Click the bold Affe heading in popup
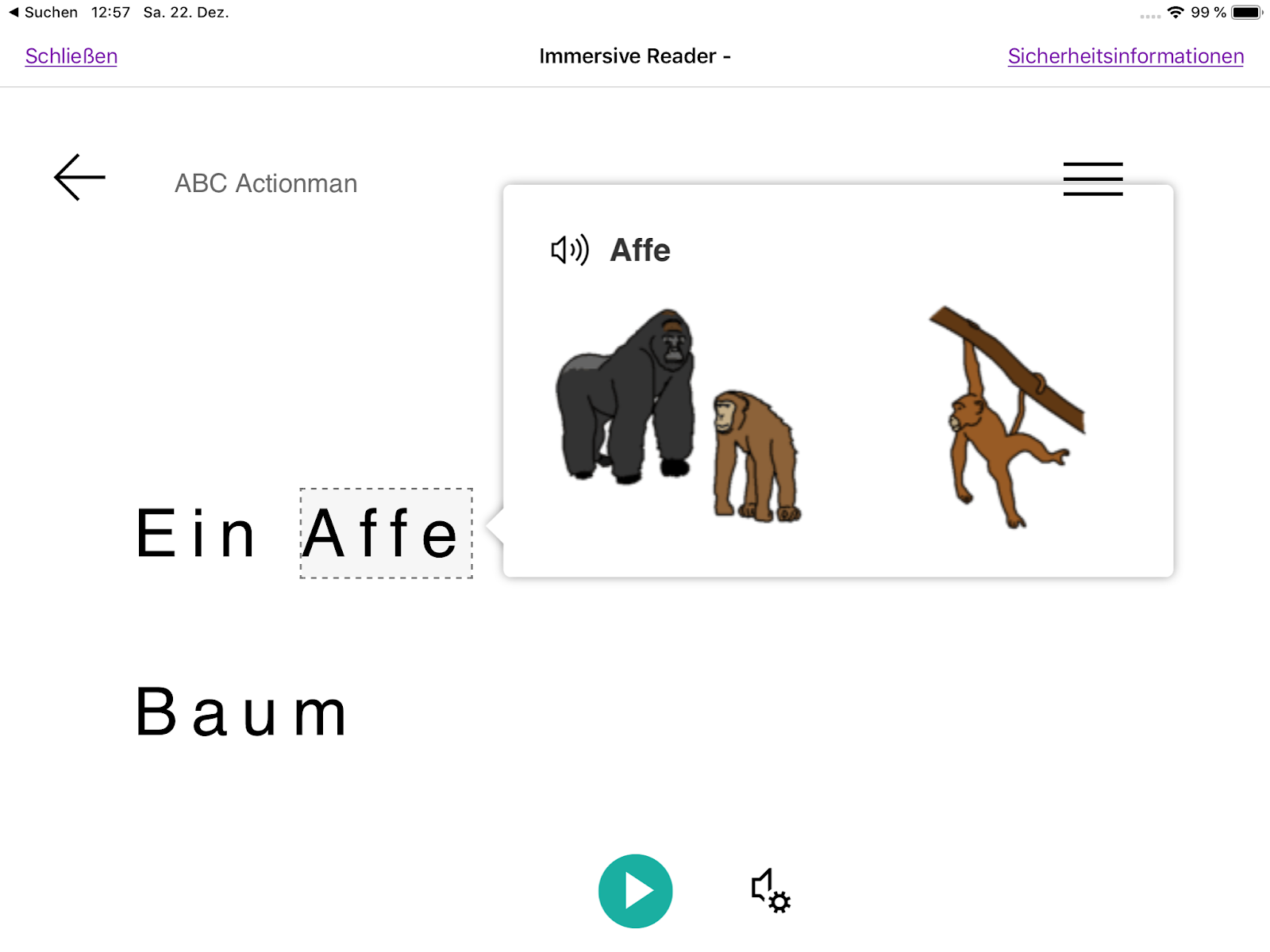 pos(640,250)
